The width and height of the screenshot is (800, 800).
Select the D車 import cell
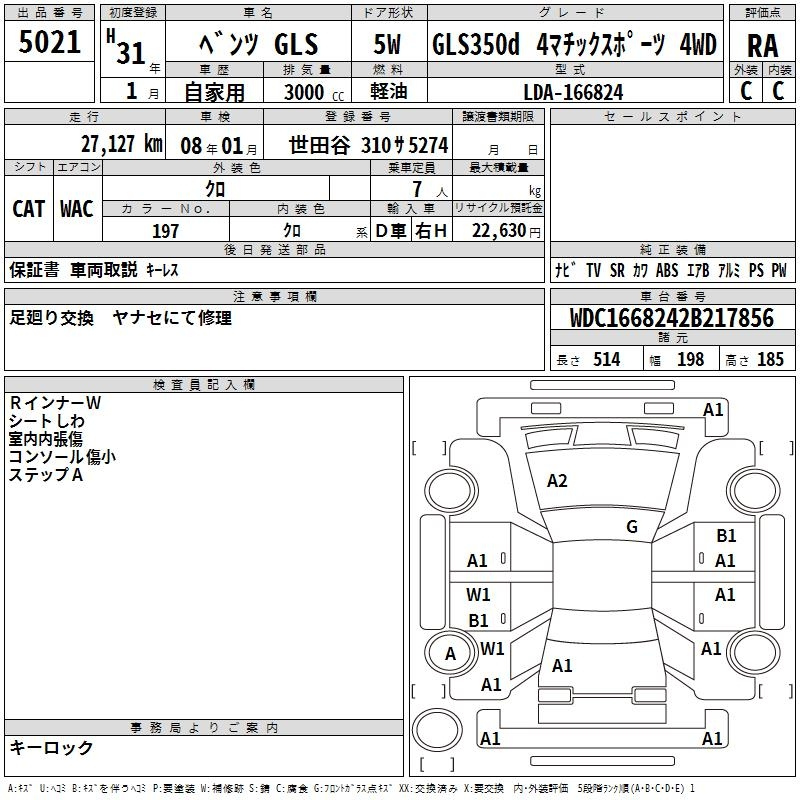pos(391,231)
